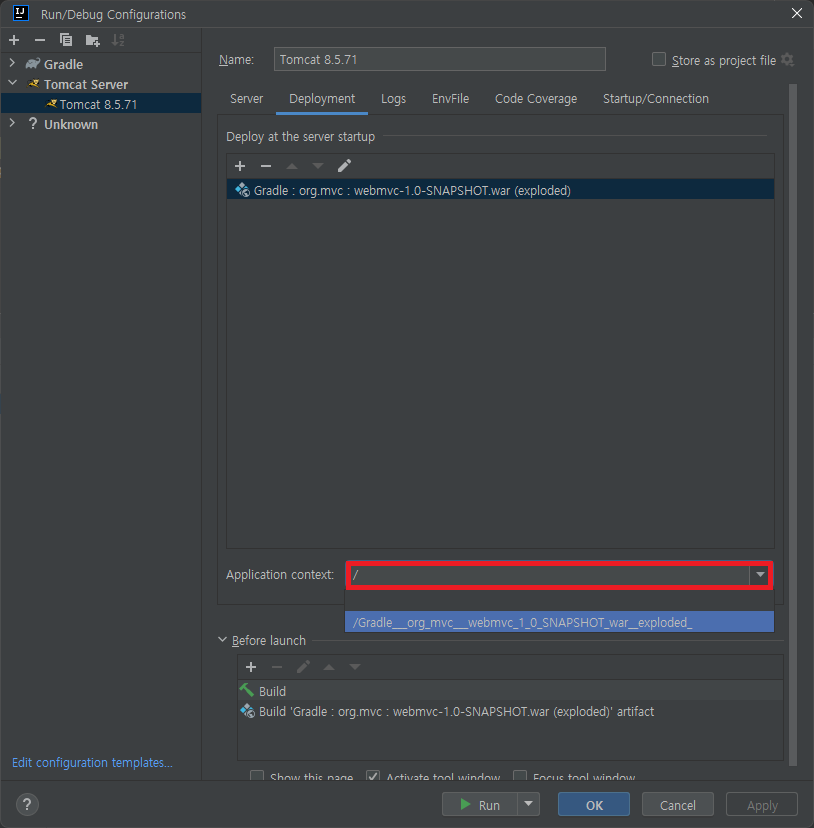Edit the selected deployment artifact

(344, 166)
